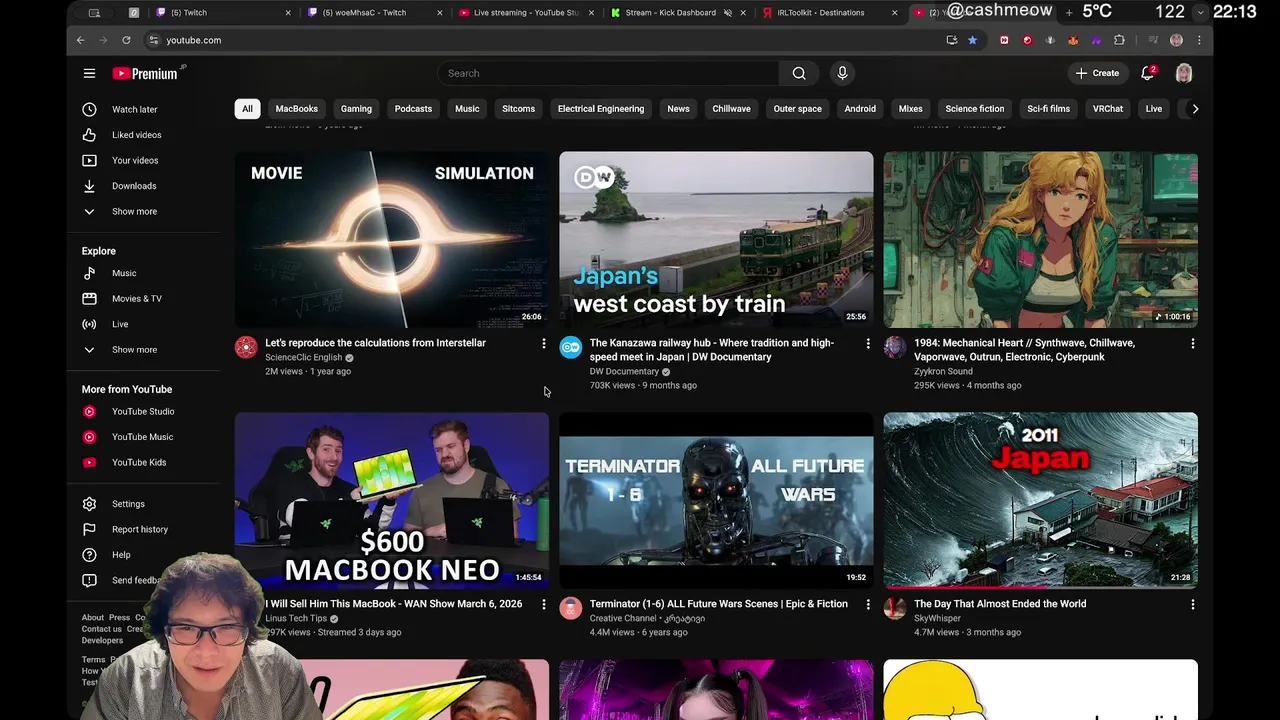Open Interstellar calculations video thumbnail
1280x720 pixels.
392,240
